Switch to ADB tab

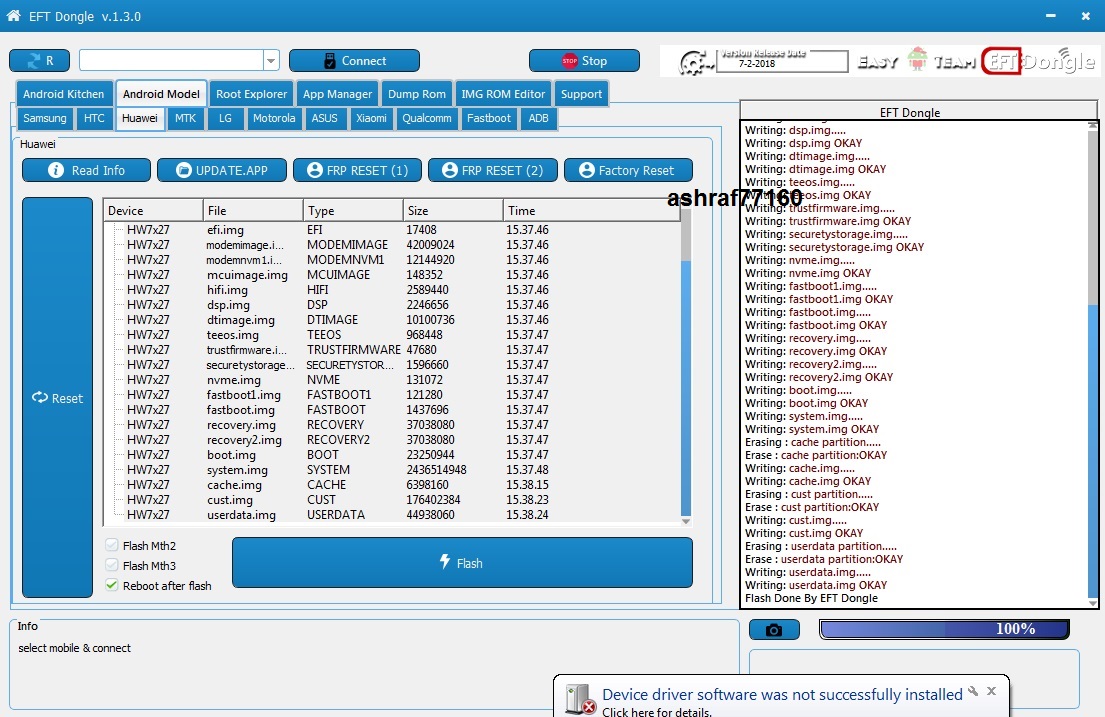538,118
